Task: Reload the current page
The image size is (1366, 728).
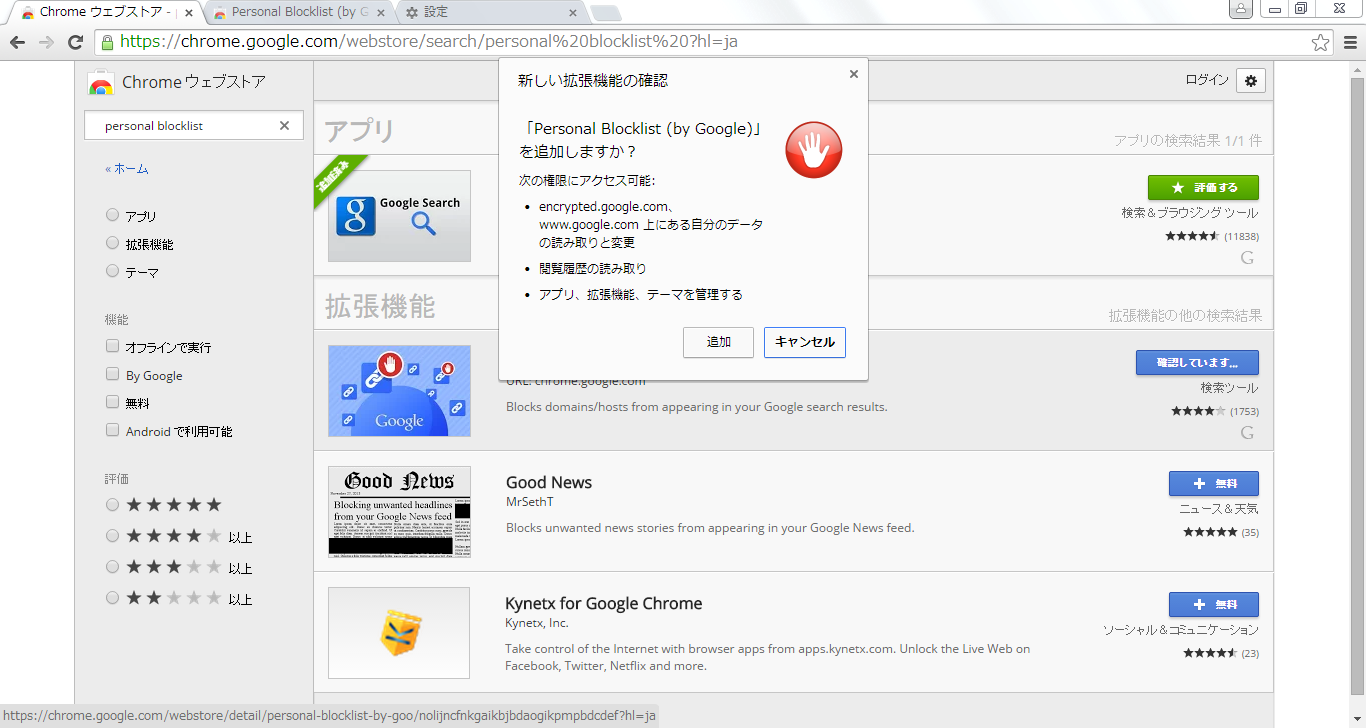Action: tap(75, 42)
